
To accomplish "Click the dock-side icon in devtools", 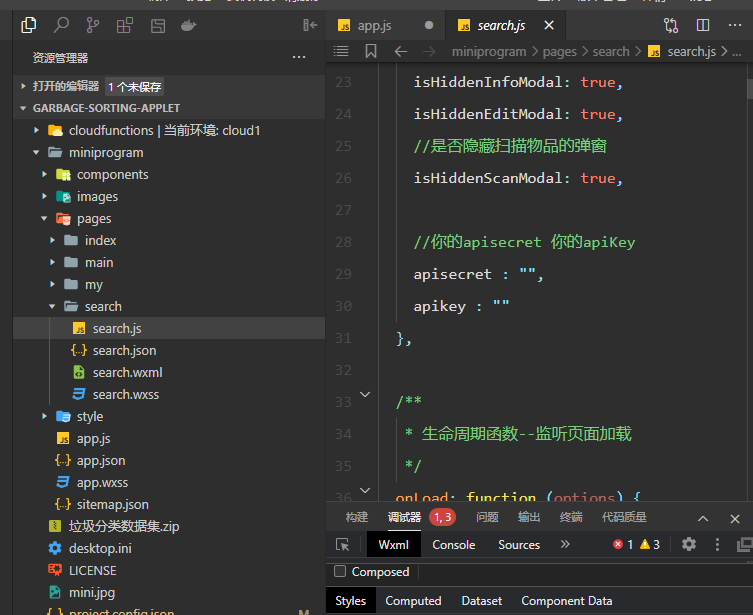I will tap(744, 544).
